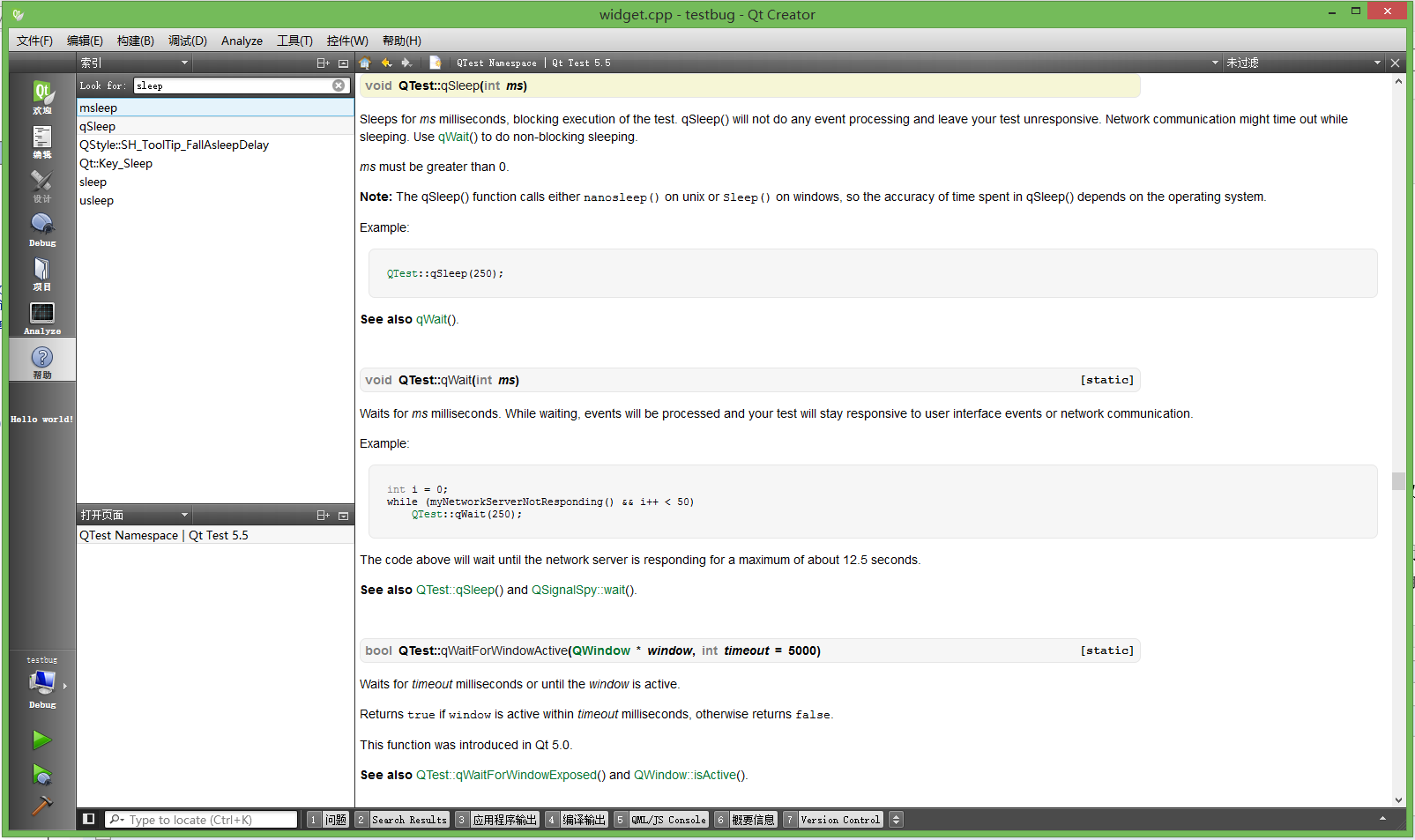Navigate forward in help history
The width and height of the screenshot is (1415, 840).
coord(406,63)
